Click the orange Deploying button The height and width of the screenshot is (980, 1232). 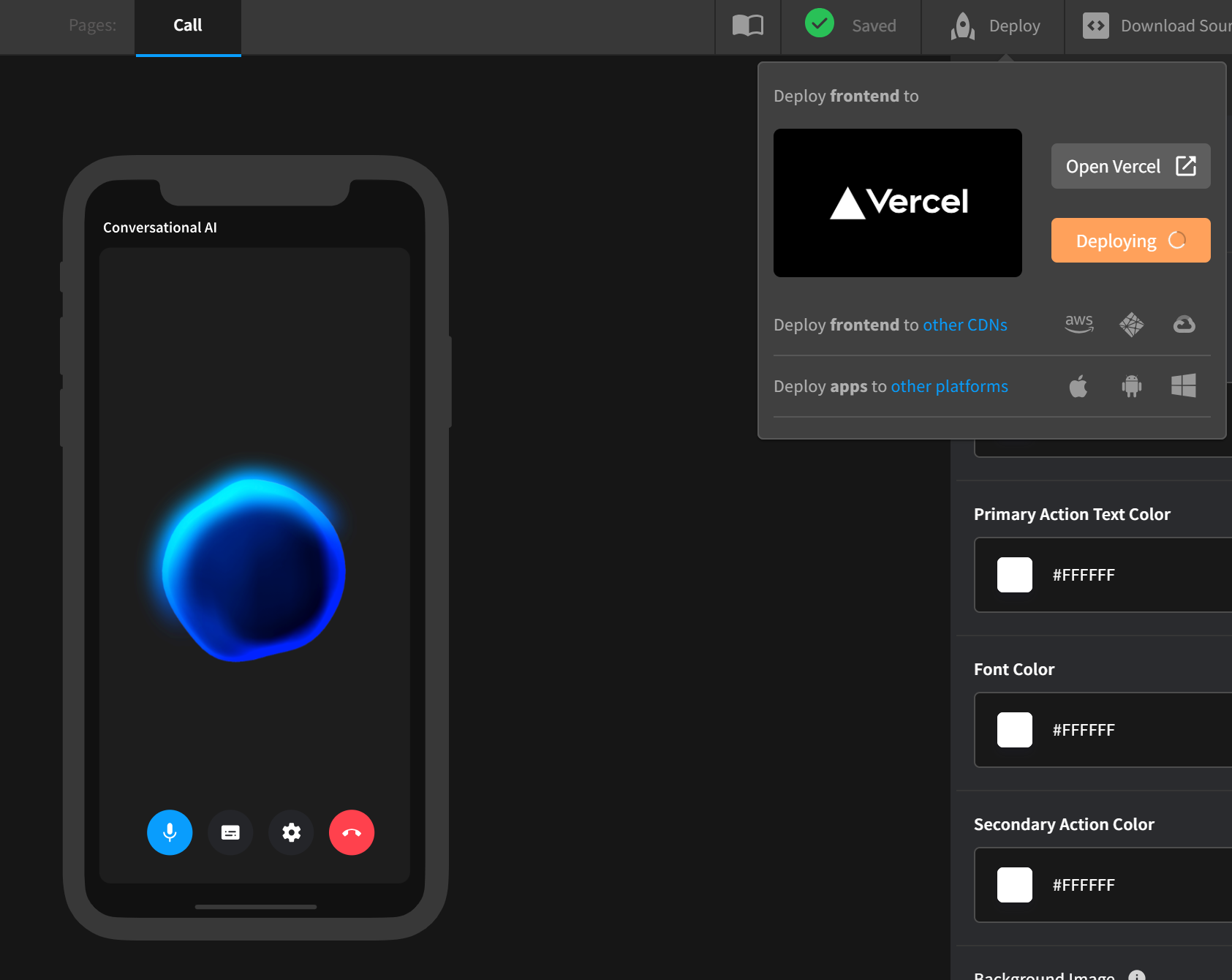pyautogui.click(x=1130, y=241)
